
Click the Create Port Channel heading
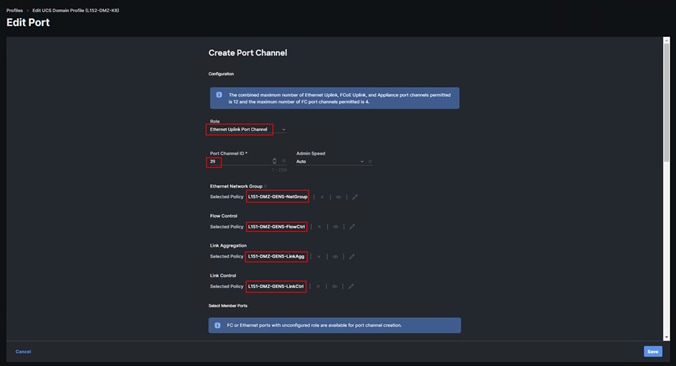247,53
